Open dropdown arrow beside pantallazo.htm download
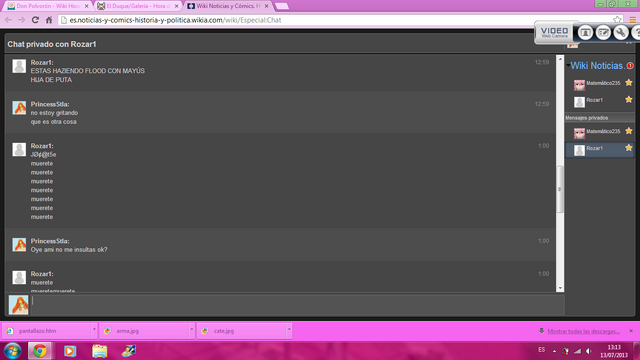Screen dimensions: 640x360 [94, 331]
